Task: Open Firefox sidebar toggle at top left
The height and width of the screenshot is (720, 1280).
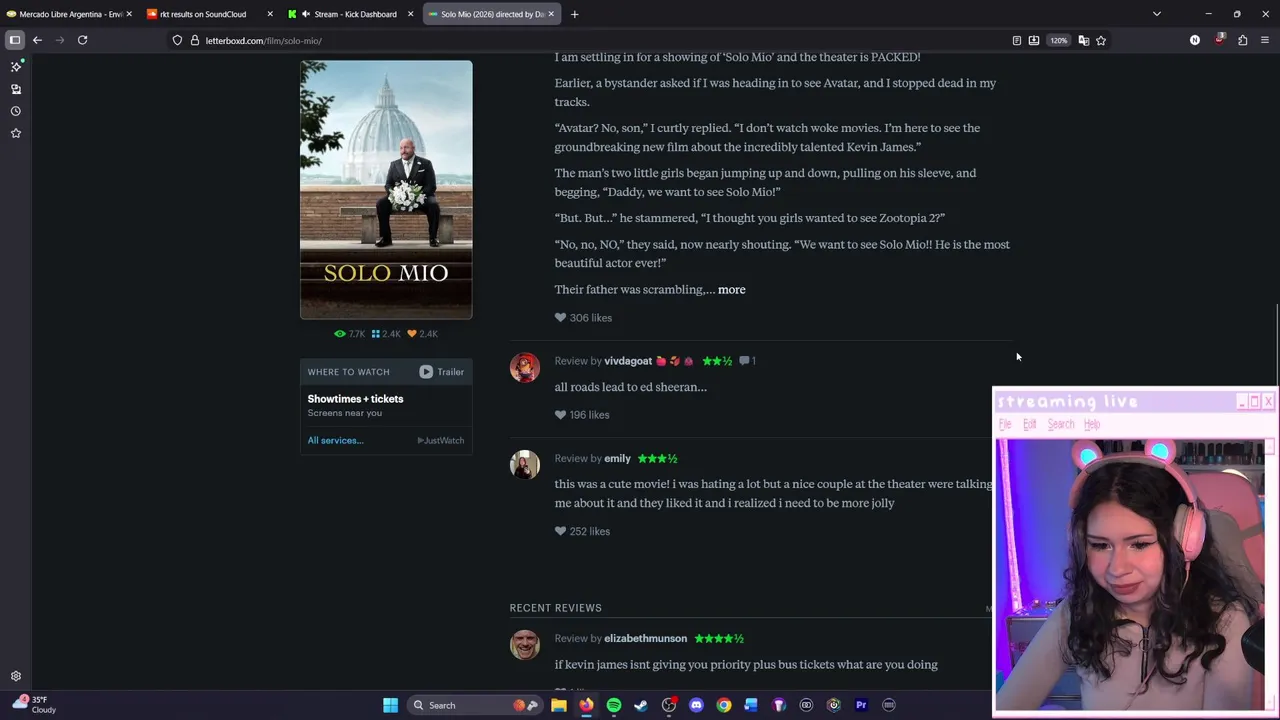Action: tap(15, 40)
